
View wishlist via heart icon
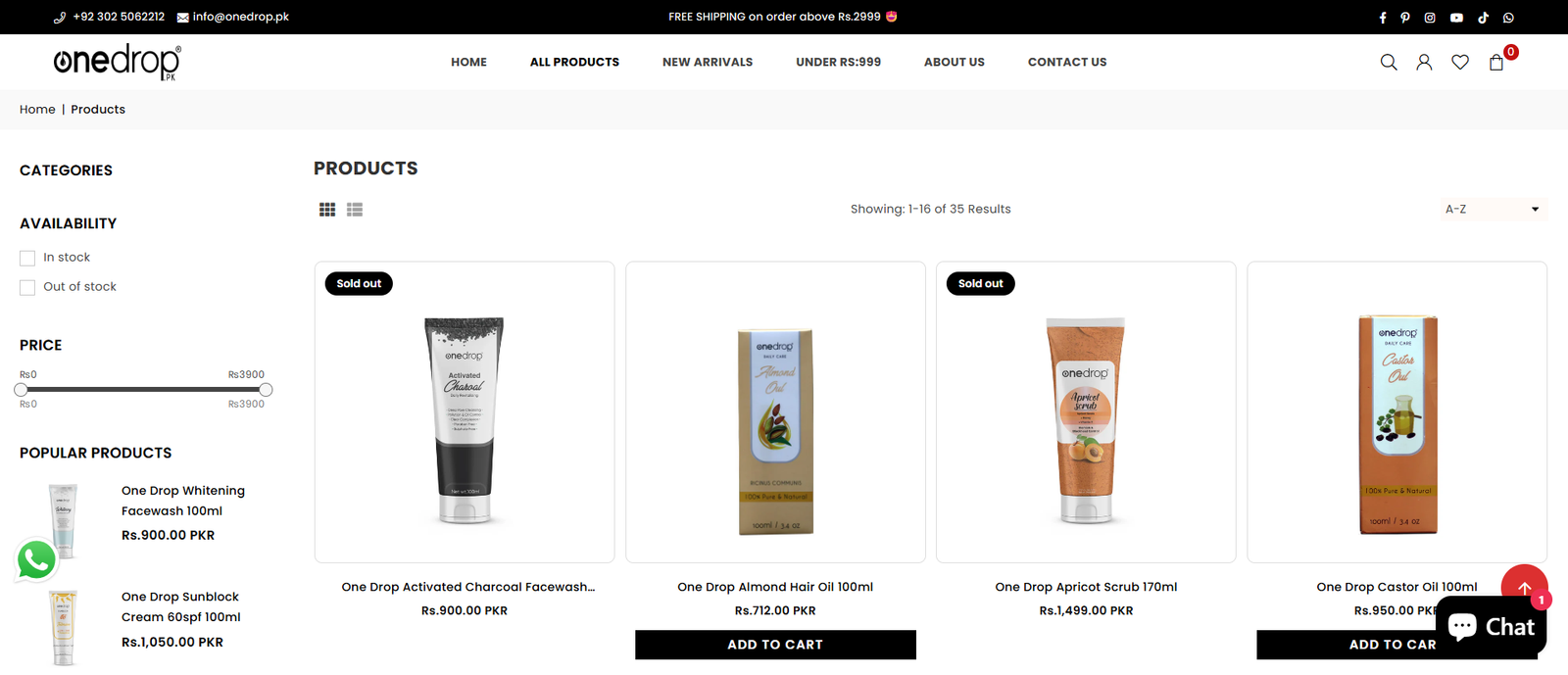coord(1460,62)
